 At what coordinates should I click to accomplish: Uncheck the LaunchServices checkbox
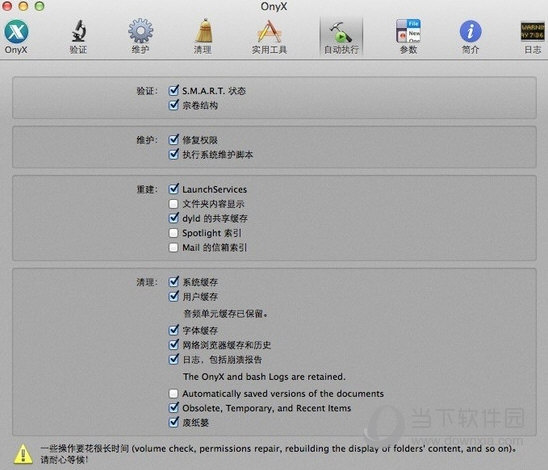(x=173, y=189)
